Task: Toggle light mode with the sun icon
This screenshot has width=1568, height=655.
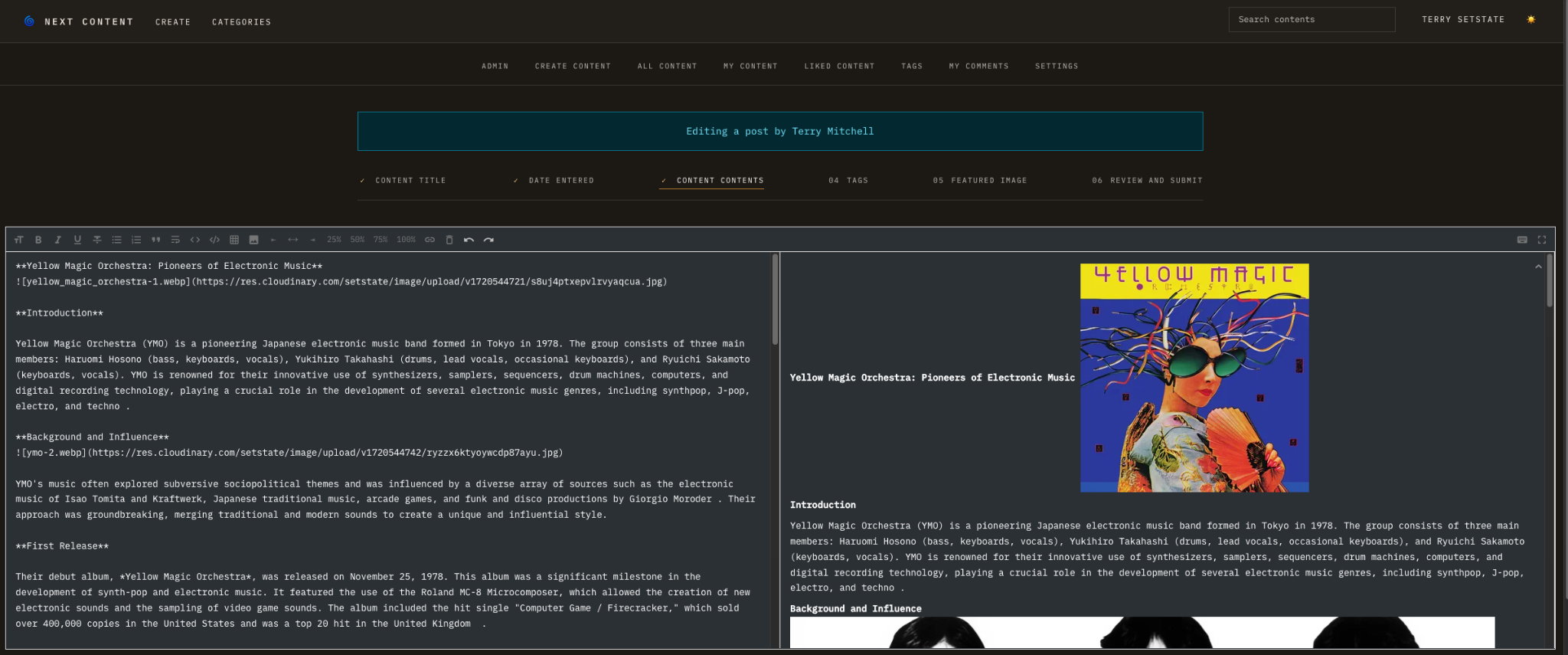Action: 1530,20
